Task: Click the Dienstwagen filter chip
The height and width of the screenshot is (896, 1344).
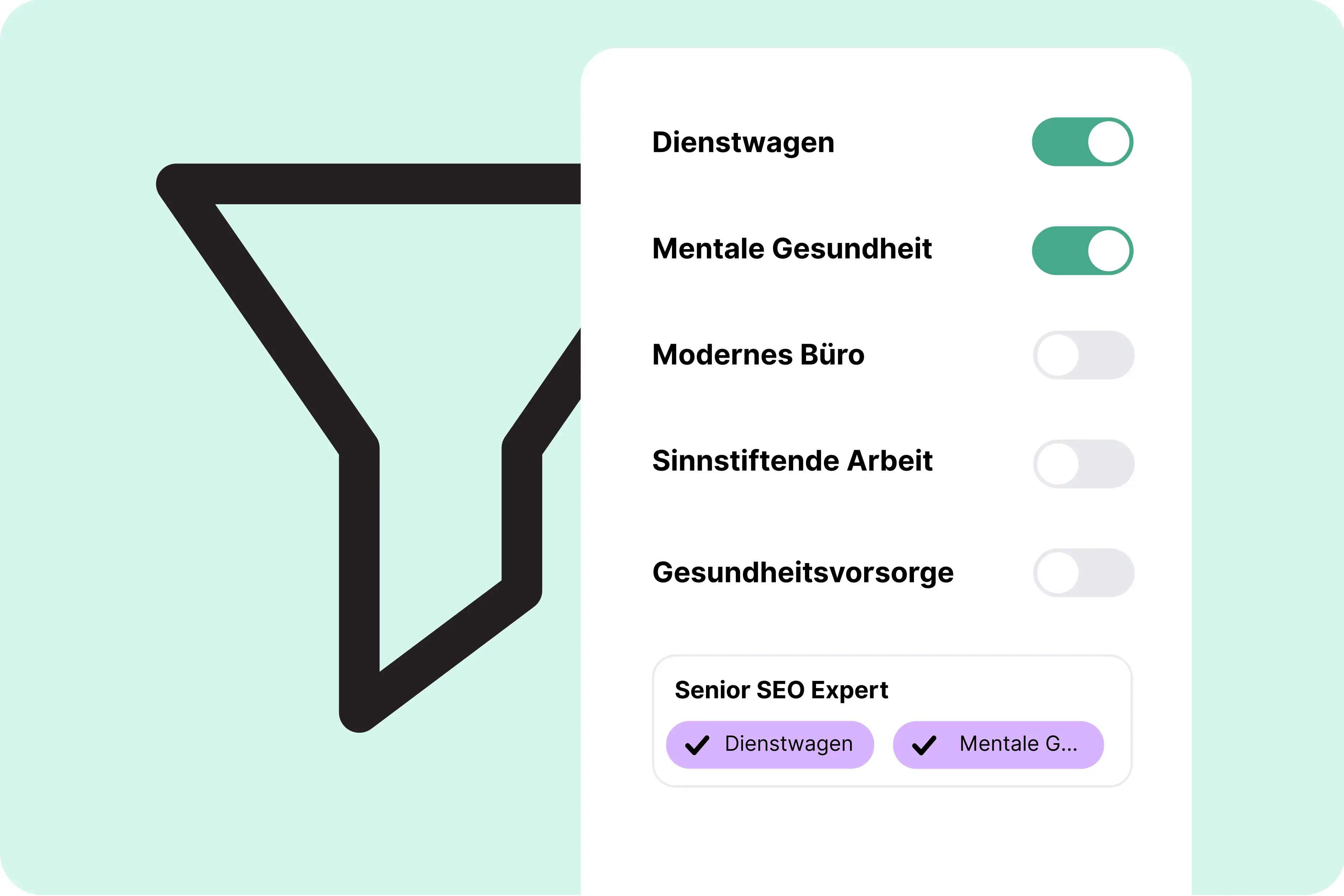Action: click(770, 744)
